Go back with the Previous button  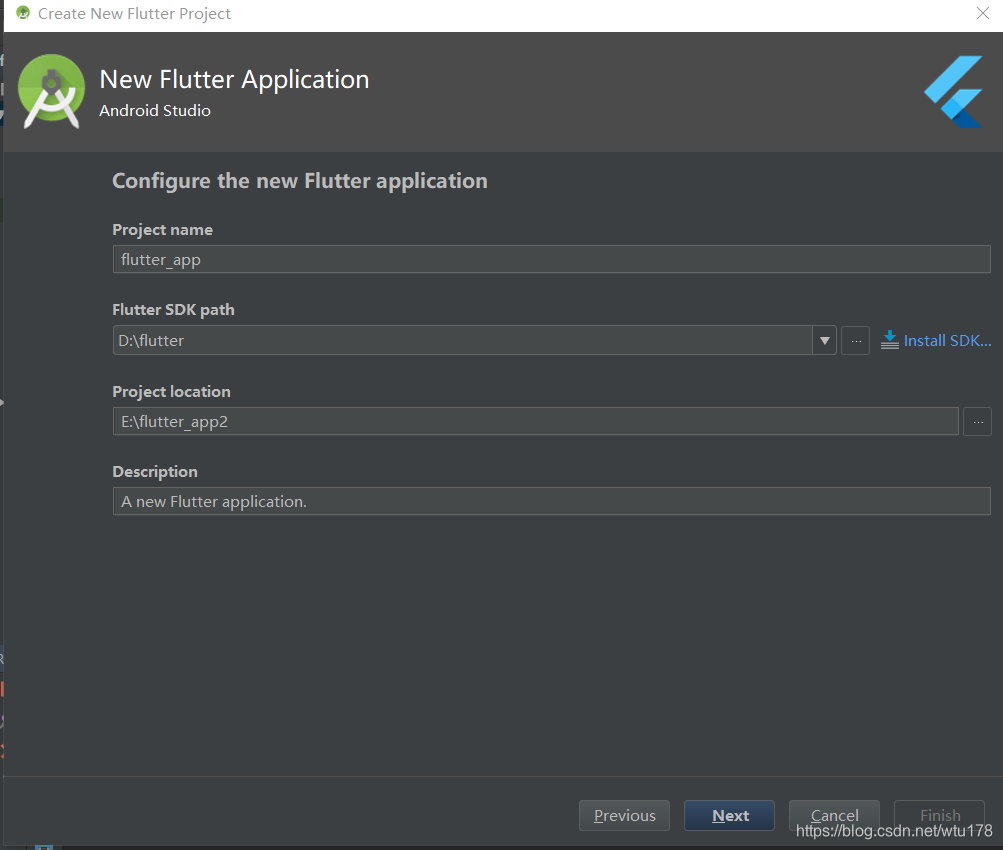pos(624,815)
